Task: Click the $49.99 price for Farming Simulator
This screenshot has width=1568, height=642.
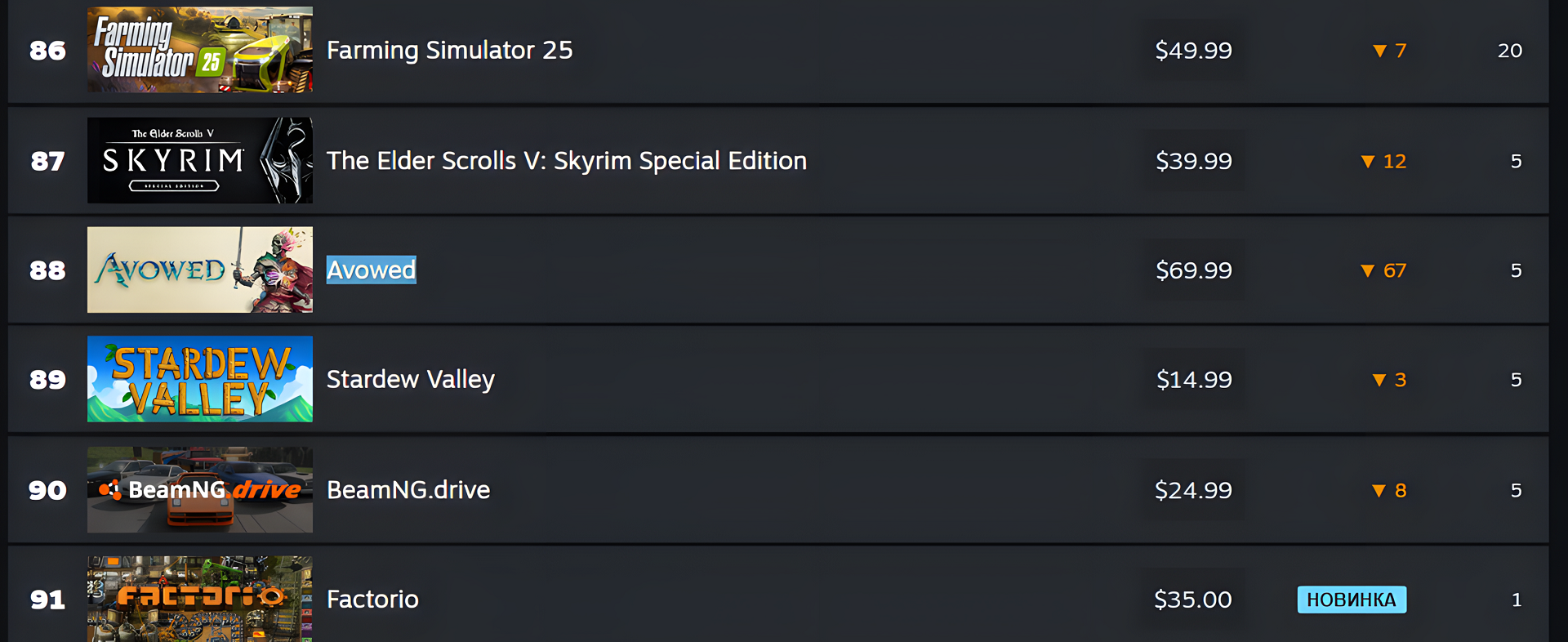Action: coord(1193,51)
